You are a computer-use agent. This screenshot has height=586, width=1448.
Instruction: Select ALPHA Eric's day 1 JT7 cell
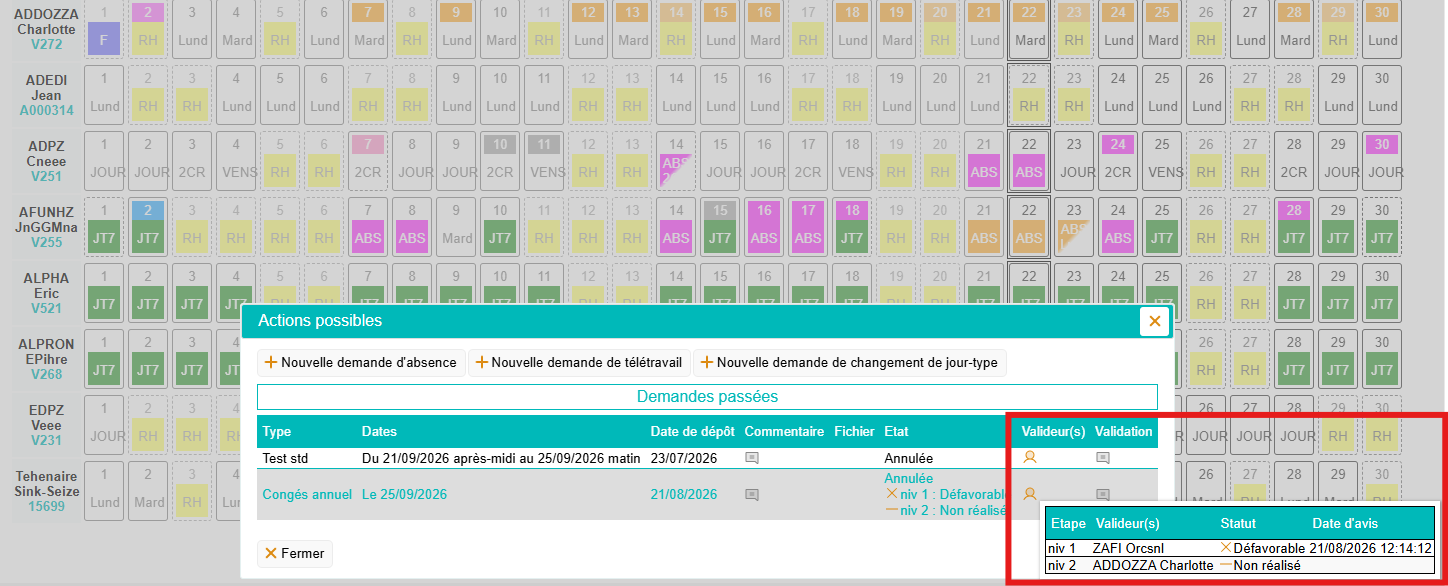click(104, 292)
